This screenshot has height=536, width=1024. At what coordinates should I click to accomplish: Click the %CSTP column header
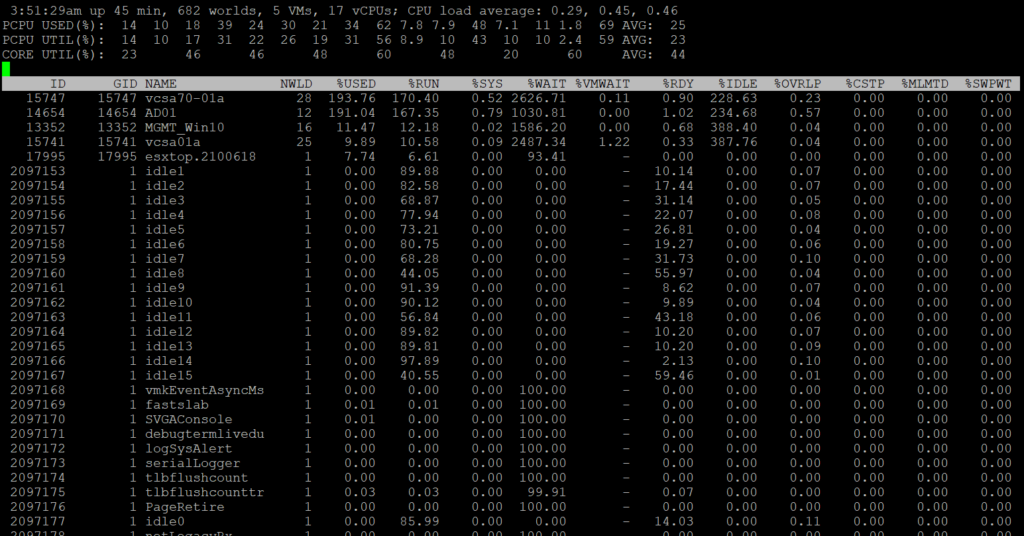(x=865, y=84)
